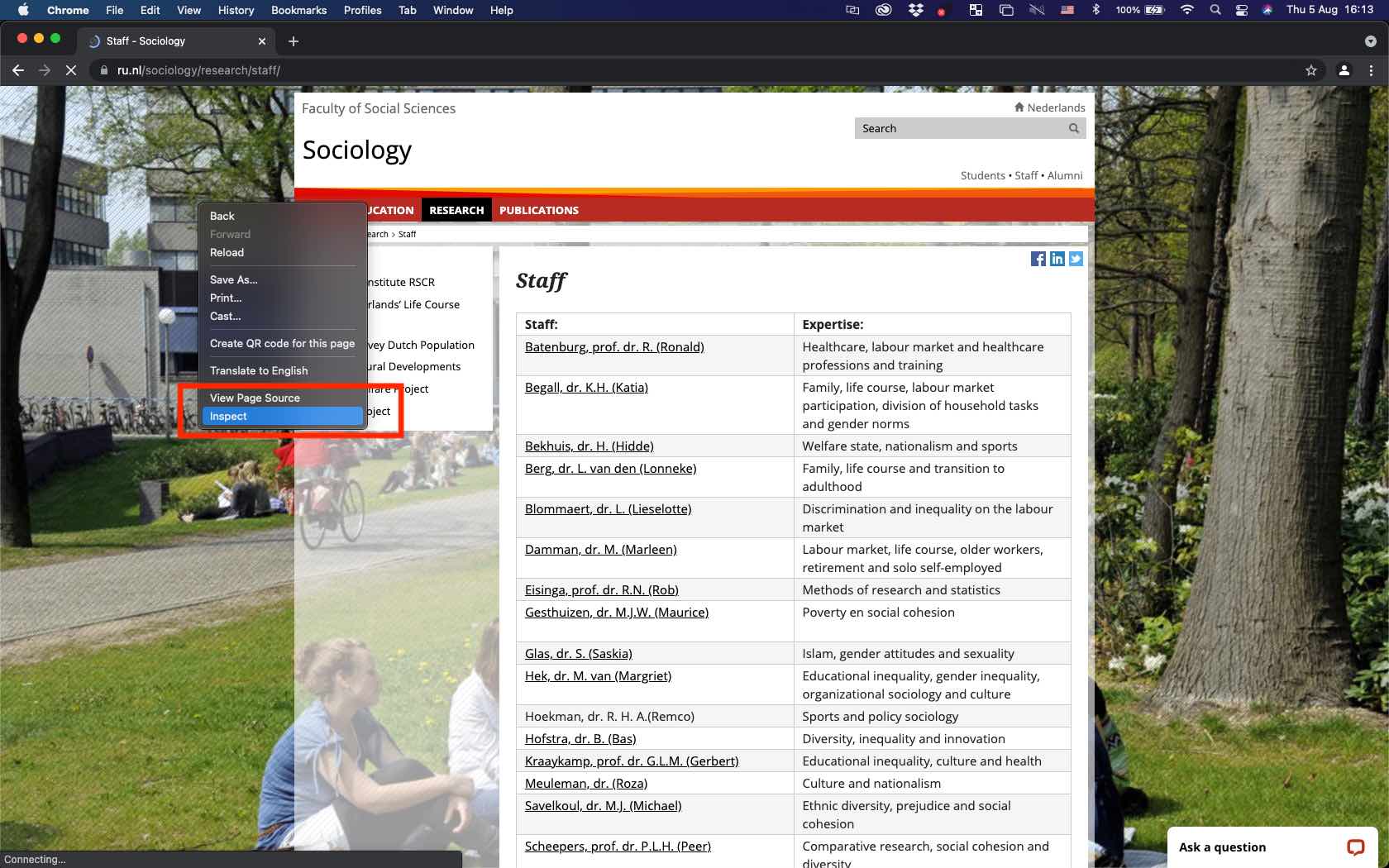This screenshot has height=868, width=1389.
Task: Click the Dropbox menu bar icon
Action: point(915,10)
